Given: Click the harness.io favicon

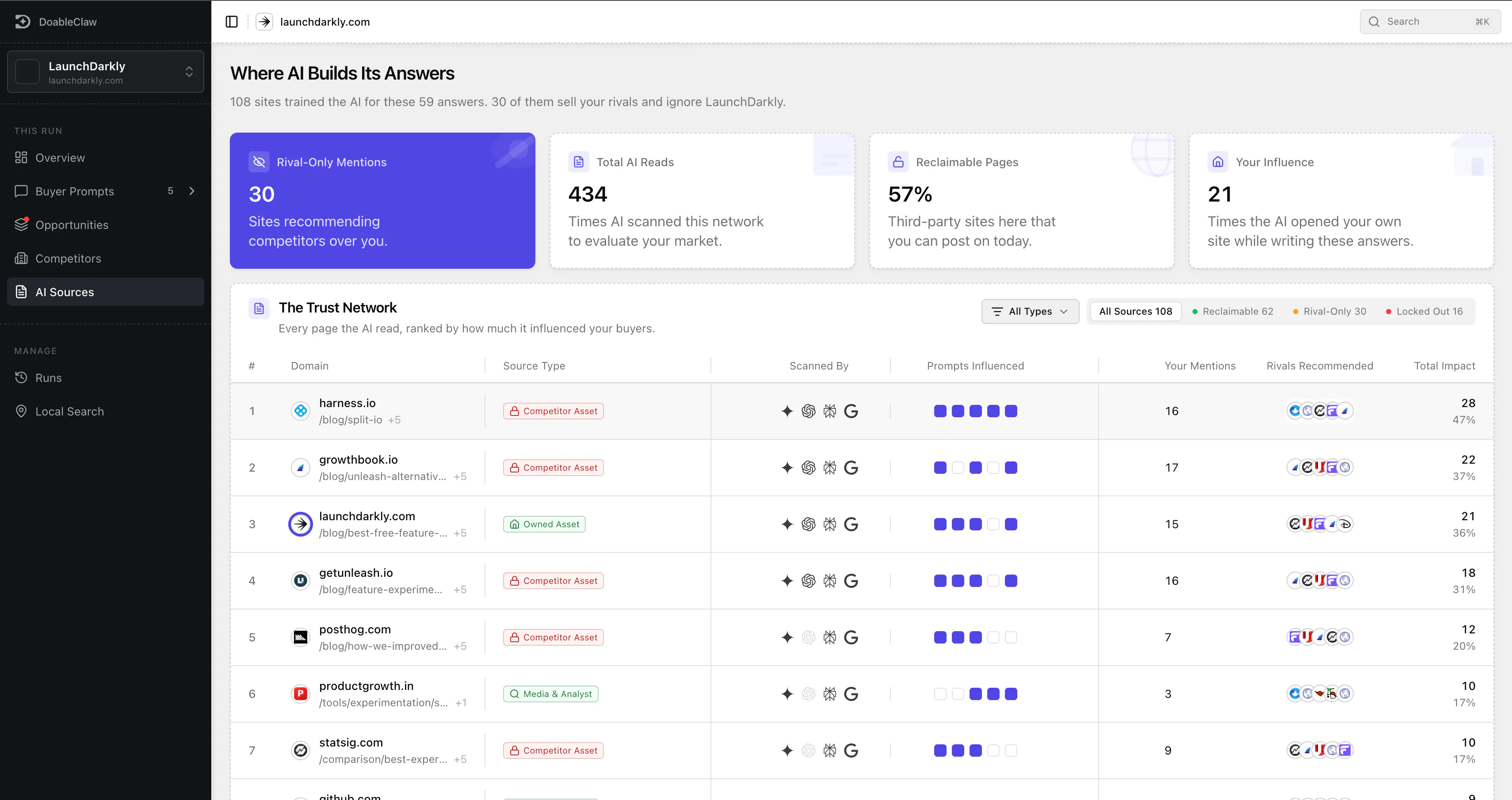Looking at the screenshot, I should [301, 411].
